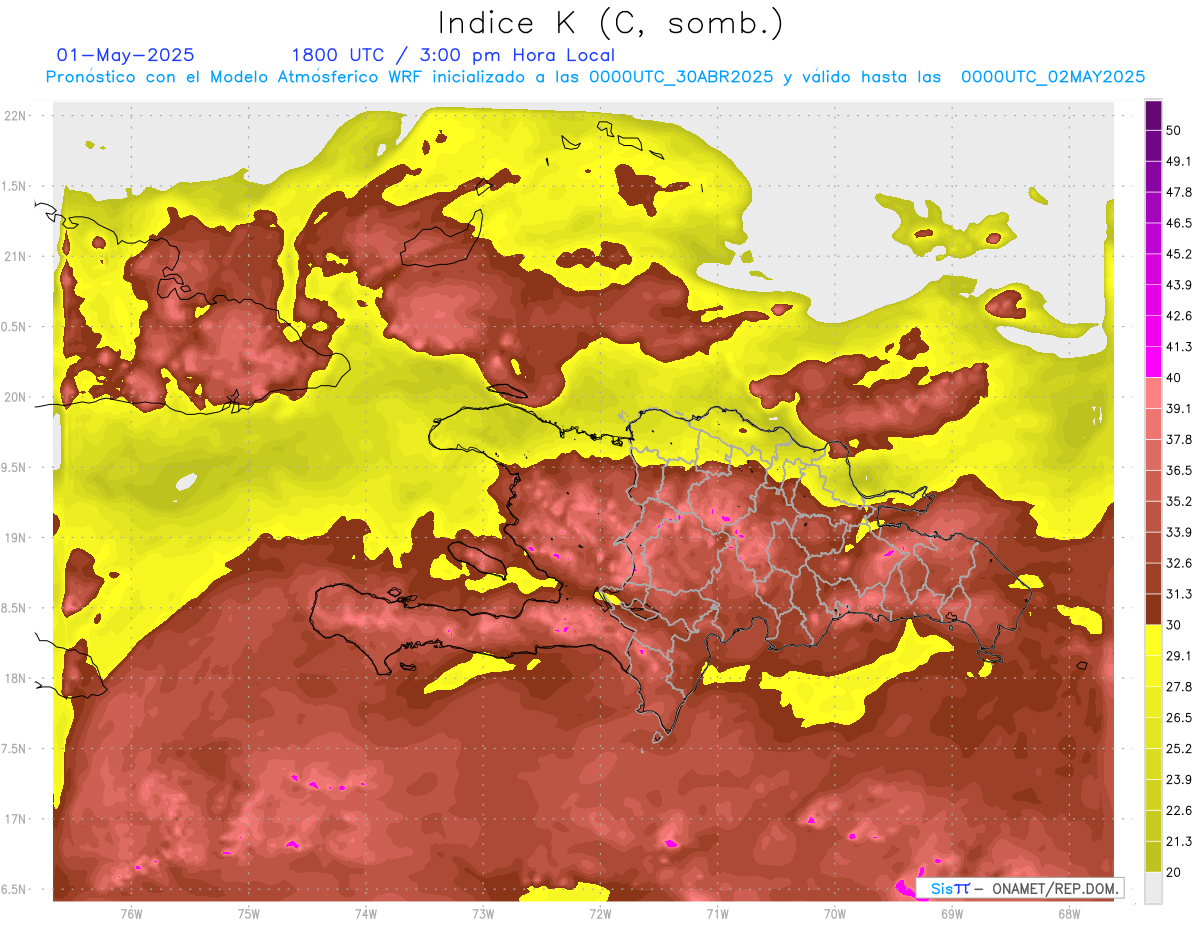Click the colorbar value "41.3"
1200x927 pixels.
pos(1179,347)
